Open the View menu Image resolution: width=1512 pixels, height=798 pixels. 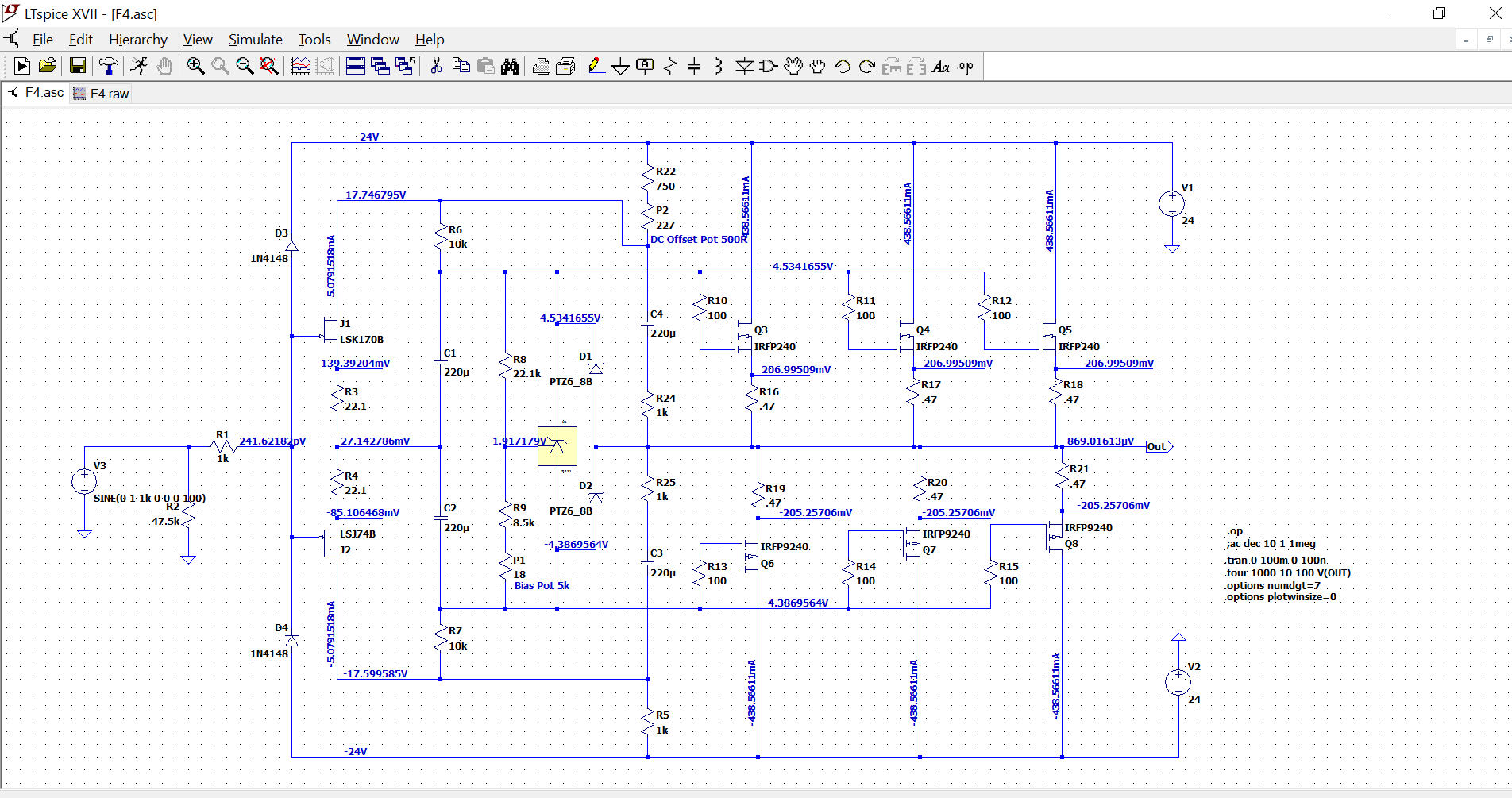(198, 40)
